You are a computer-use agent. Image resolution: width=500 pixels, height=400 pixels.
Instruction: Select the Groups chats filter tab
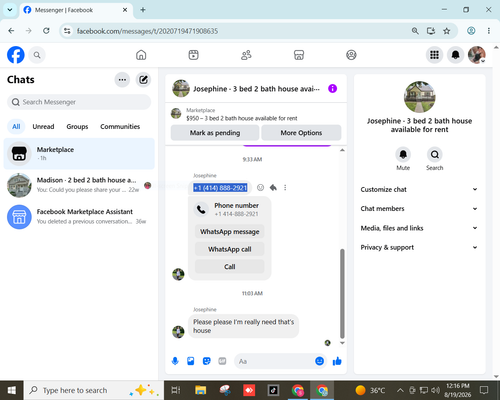tap(77, 127)
